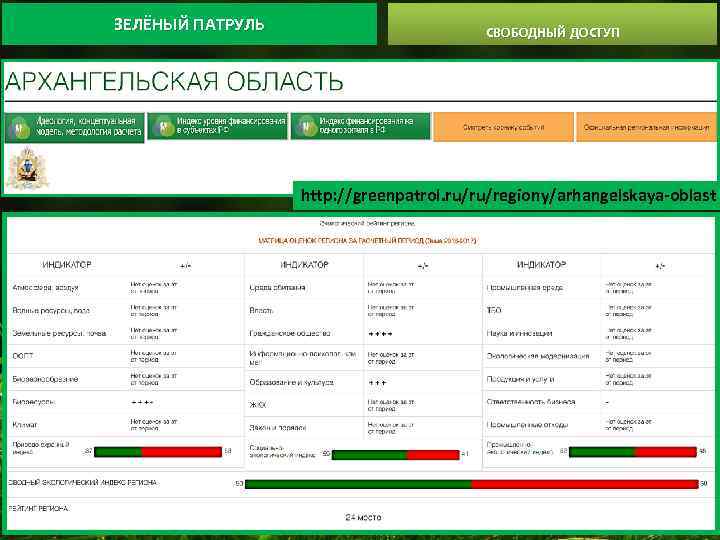
Task: Click the ++++ rating for Гражданское общество
Action: coord(380,334)
